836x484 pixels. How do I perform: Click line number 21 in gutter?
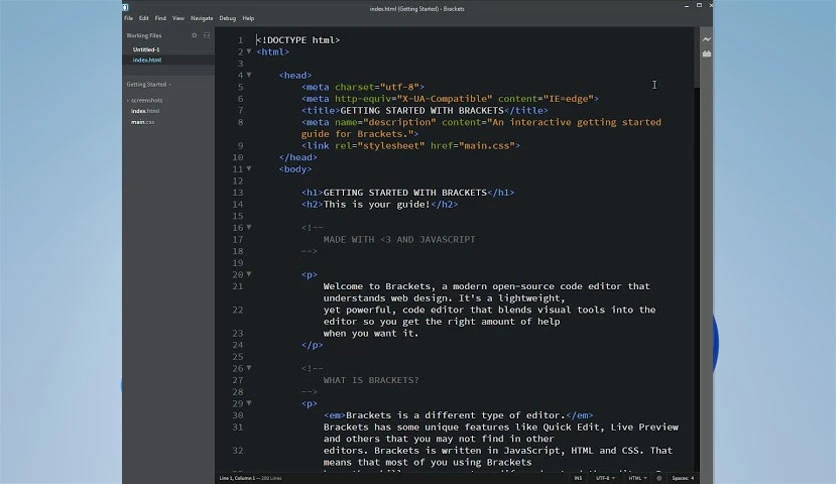[238, 286]
